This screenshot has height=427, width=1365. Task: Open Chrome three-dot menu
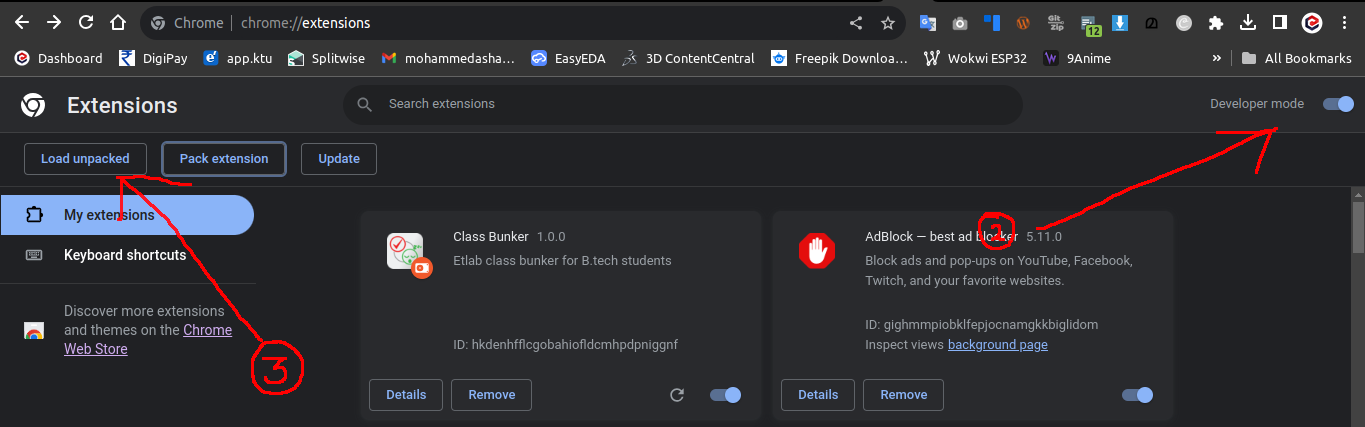1344,22
